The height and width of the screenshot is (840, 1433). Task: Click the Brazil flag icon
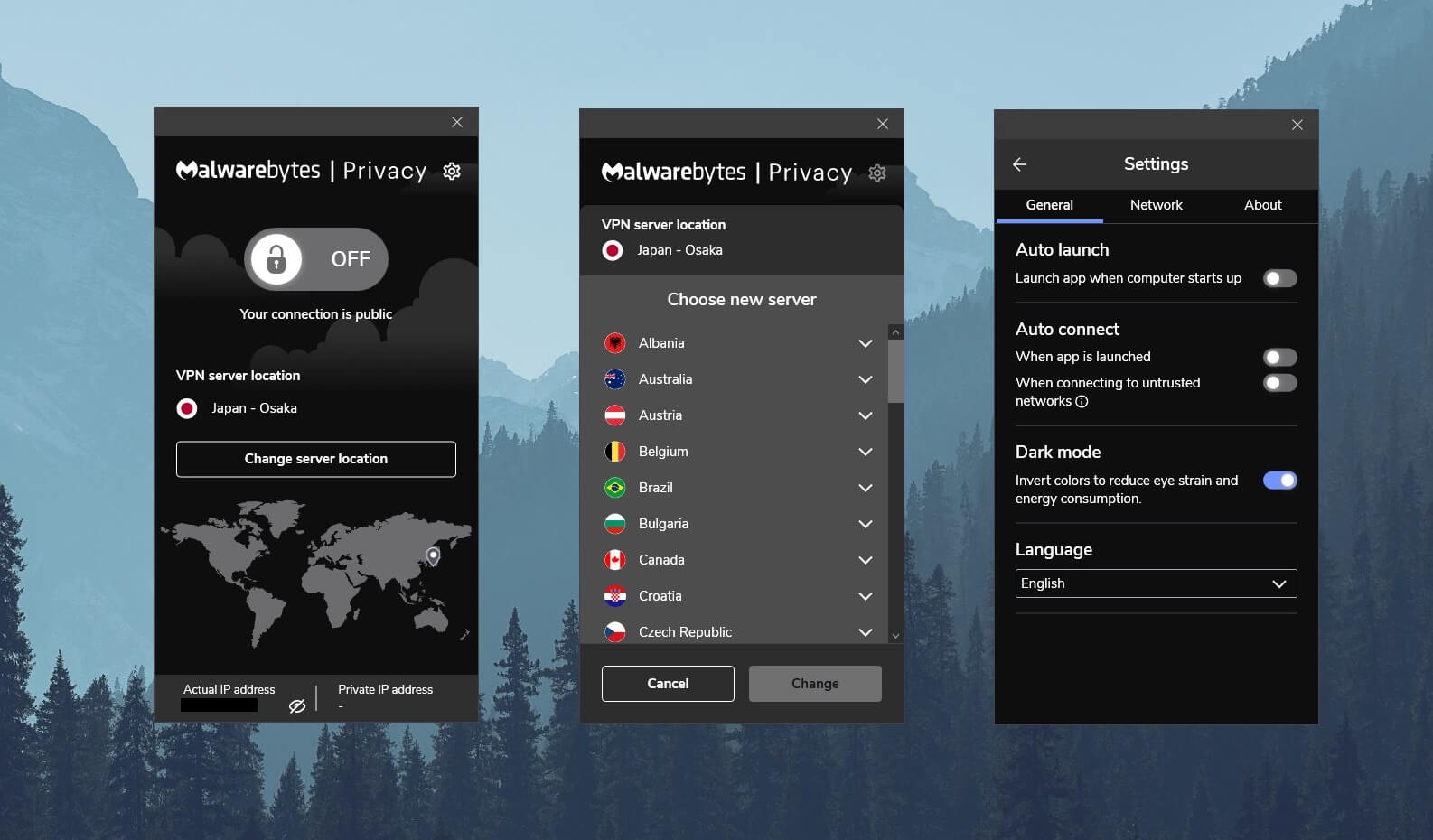[x=614, y=488]
